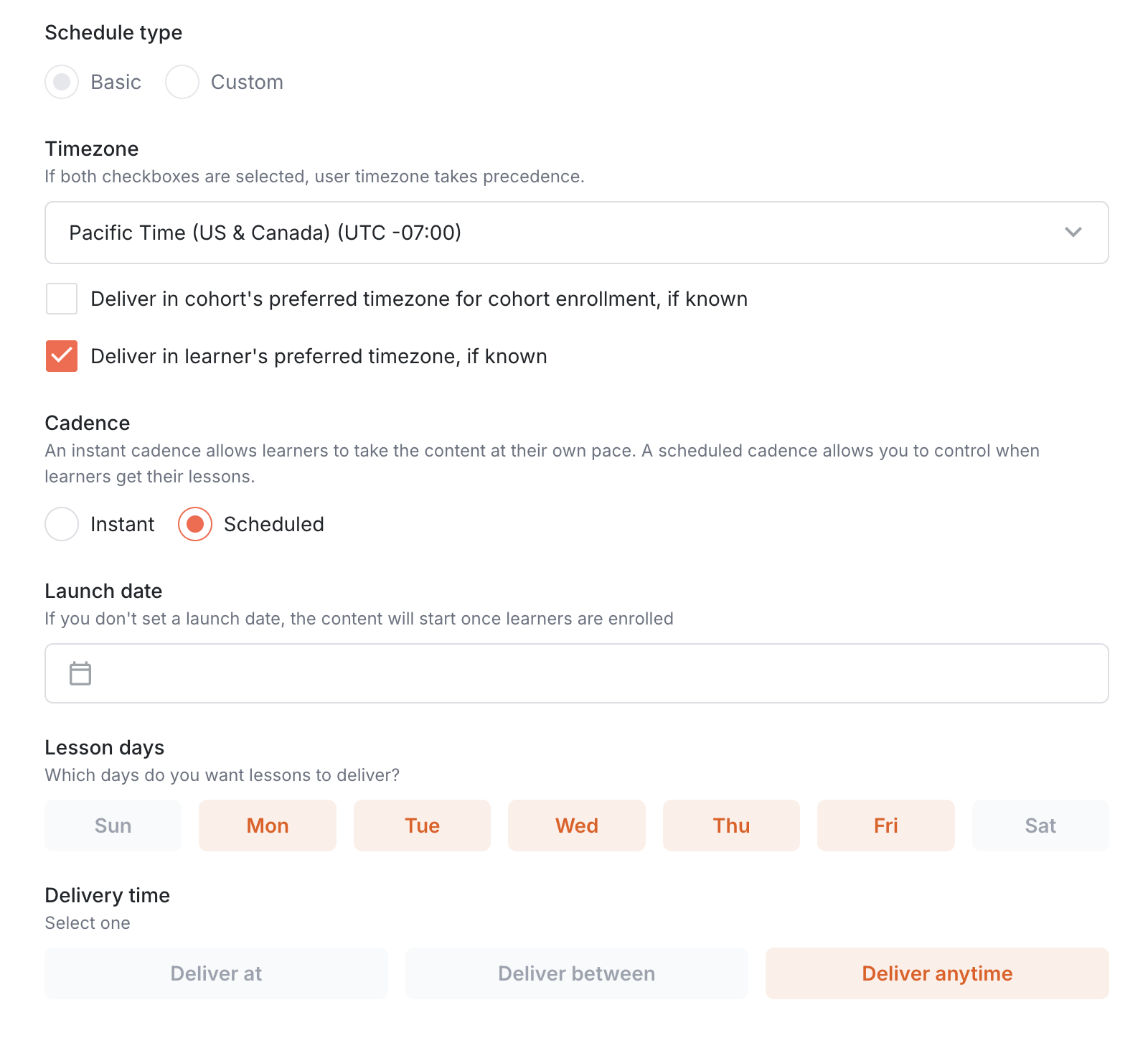Toggle Tue as a lesson day
The image size is (1148, 1038).
click(x=422, y=826)
